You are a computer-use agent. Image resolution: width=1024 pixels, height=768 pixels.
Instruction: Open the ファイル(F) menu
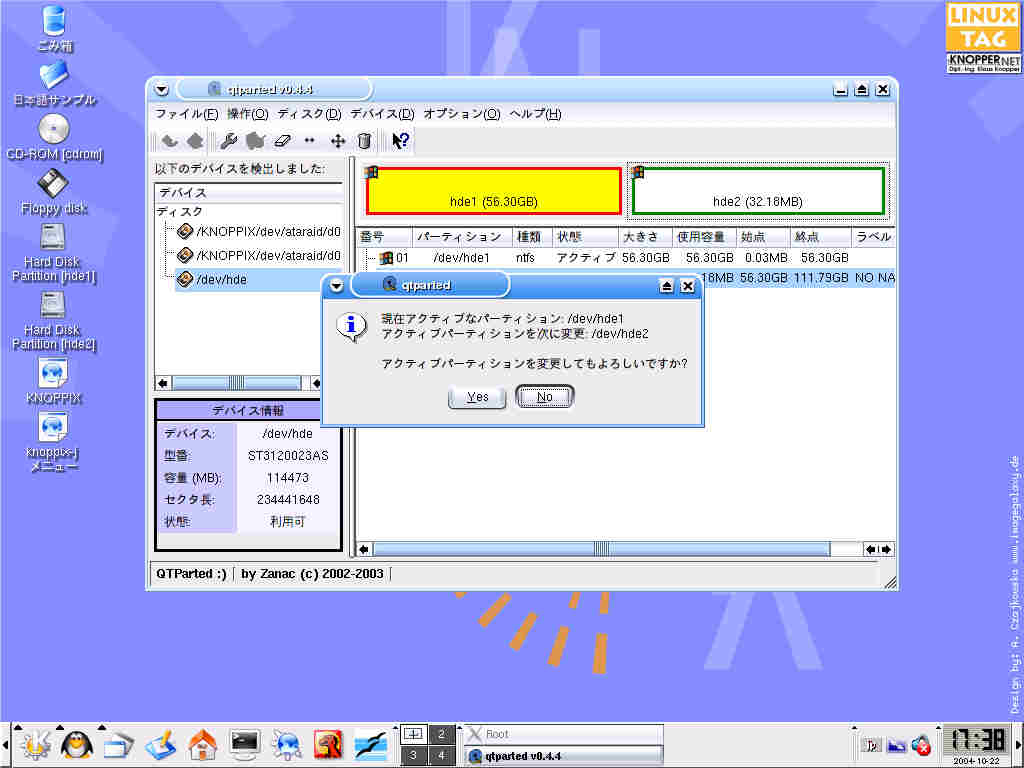[186, 114]
